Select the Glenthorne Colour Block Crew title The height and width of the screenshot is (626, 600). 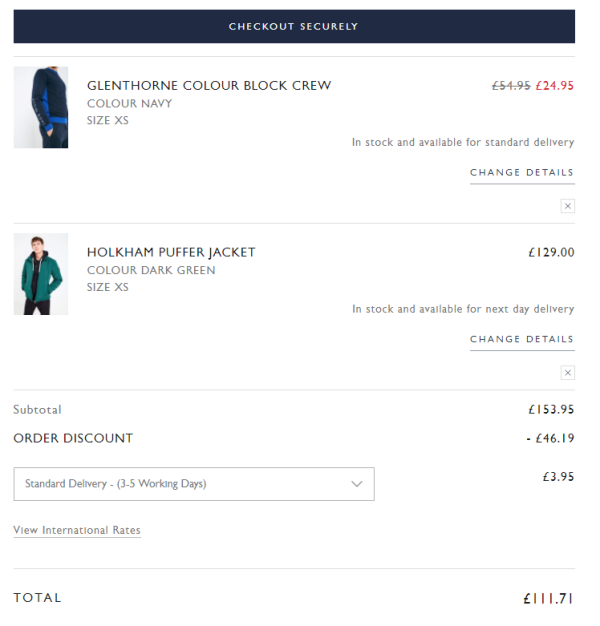pos(209,85)
